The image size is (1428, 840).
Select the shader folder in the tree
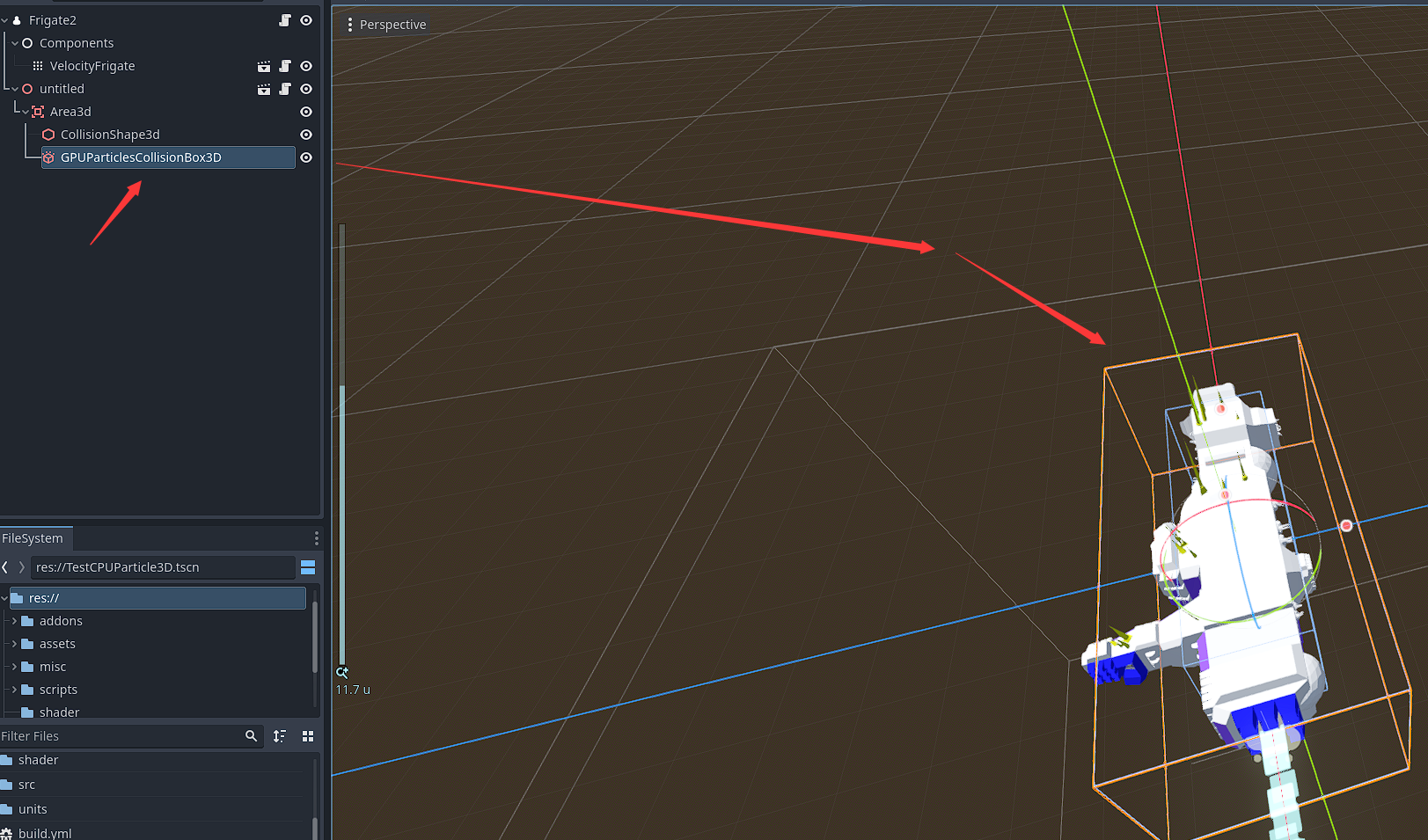click(59, 712)
